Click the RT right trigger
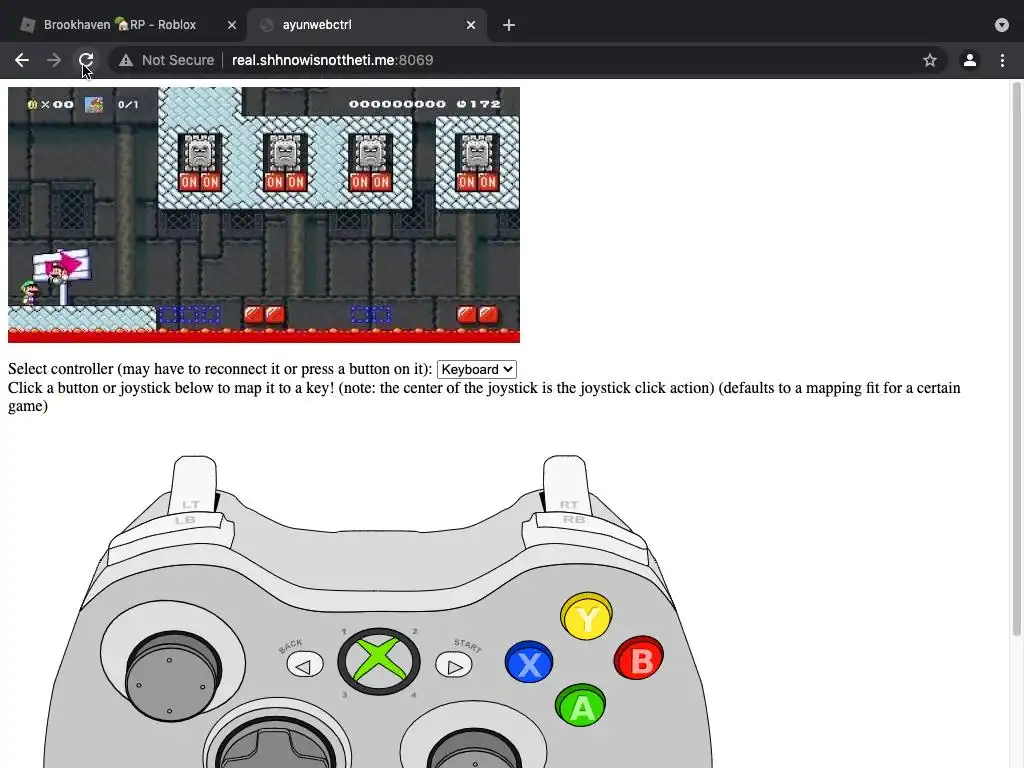1024x768 pixels. [566, 483]
